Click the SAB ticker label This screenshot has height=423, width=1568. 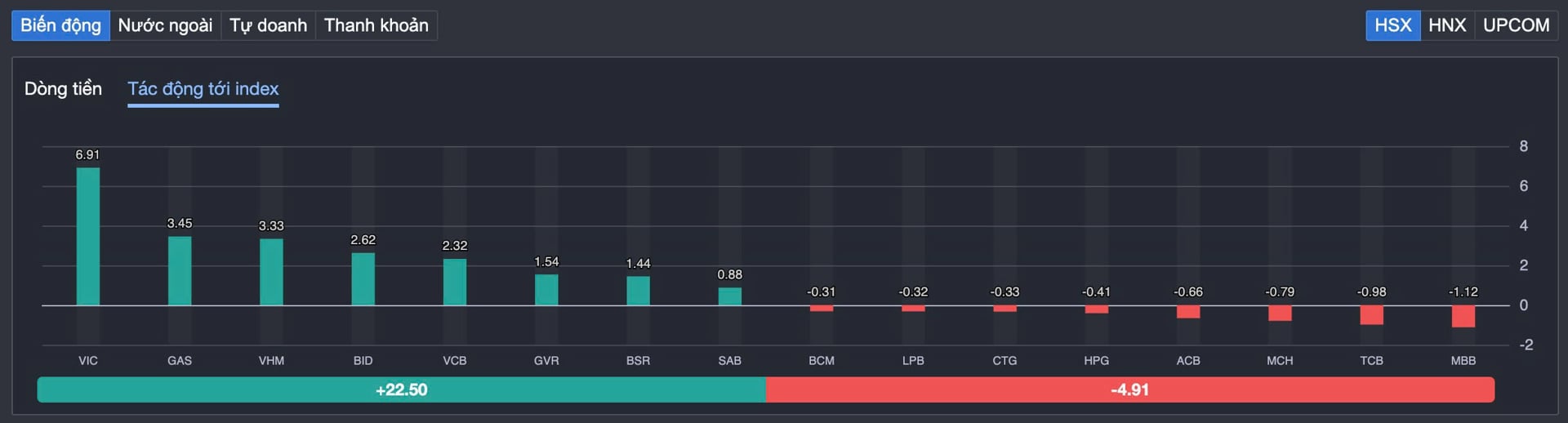pos(729,361)
